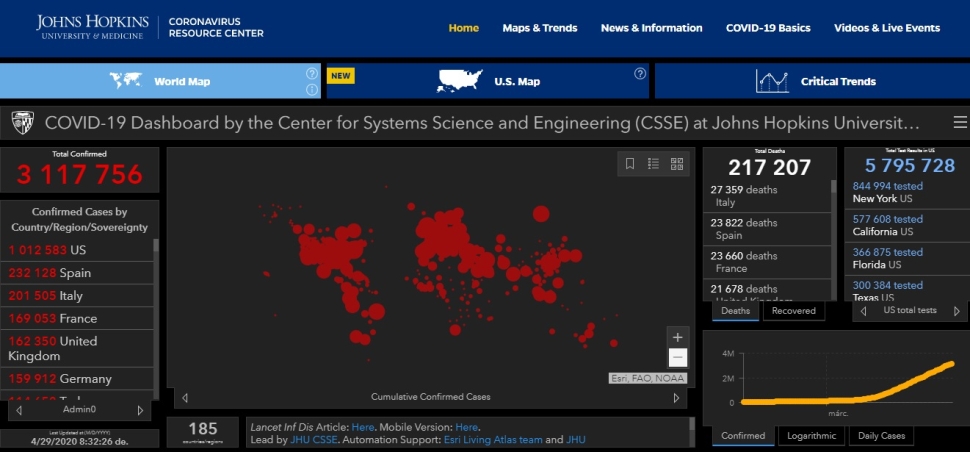970x452 pixels.
Task: Select the Confirmed chart tab
Action: (x=743, y=436)
